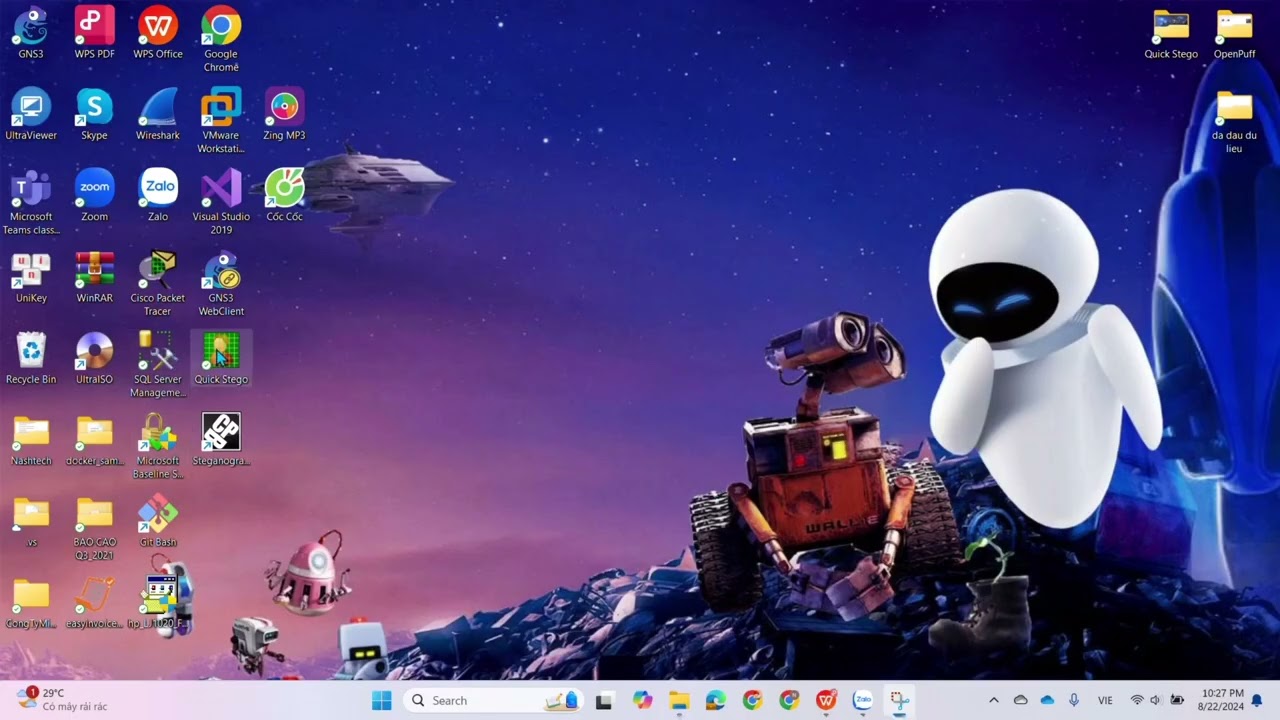Open the GNS3 WebClient shortcut
The width and height of the screenshot is (1280, 720).
pos(221,273)
